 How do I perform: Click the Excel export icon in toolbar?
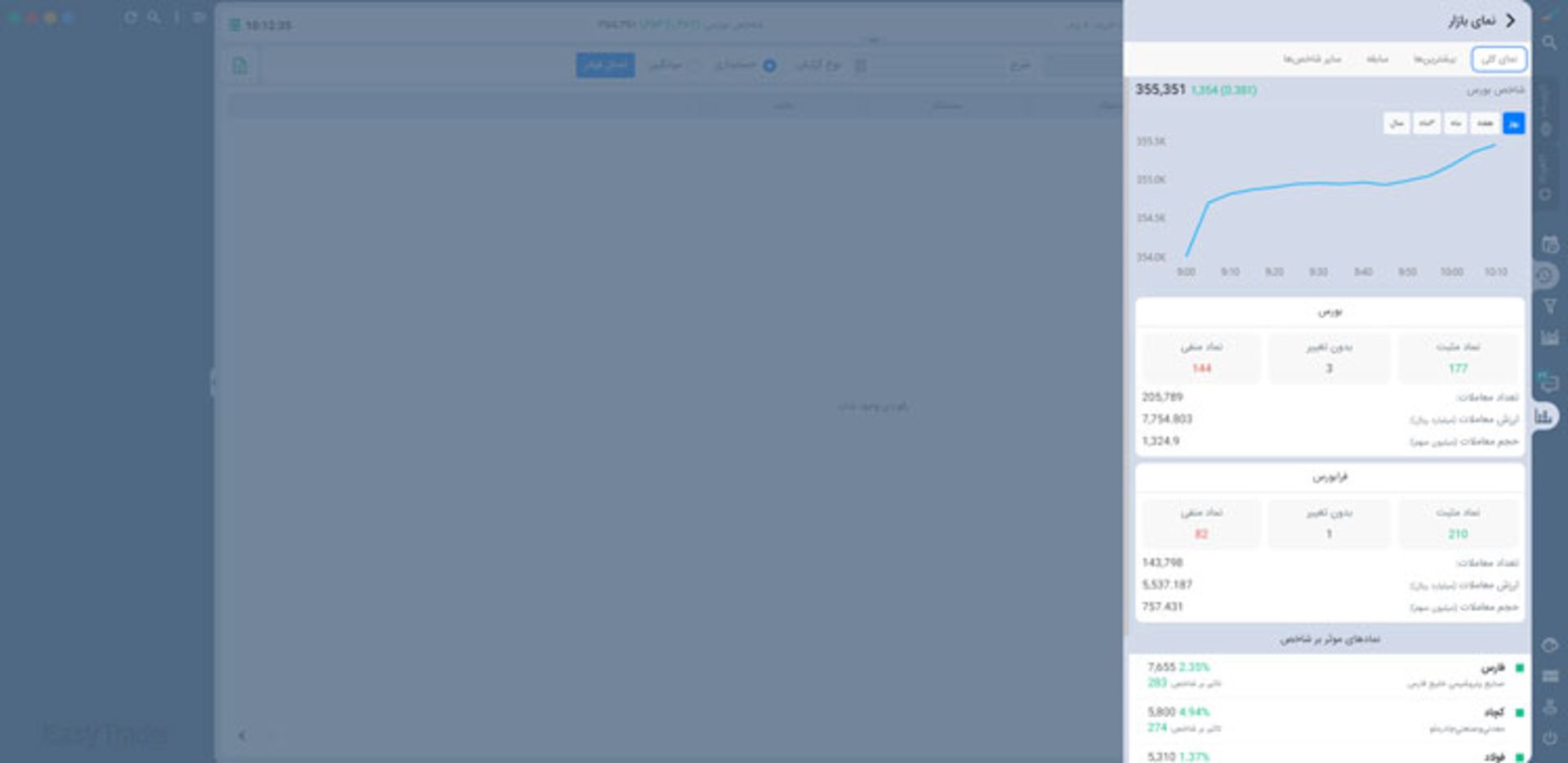coord(239,65)
